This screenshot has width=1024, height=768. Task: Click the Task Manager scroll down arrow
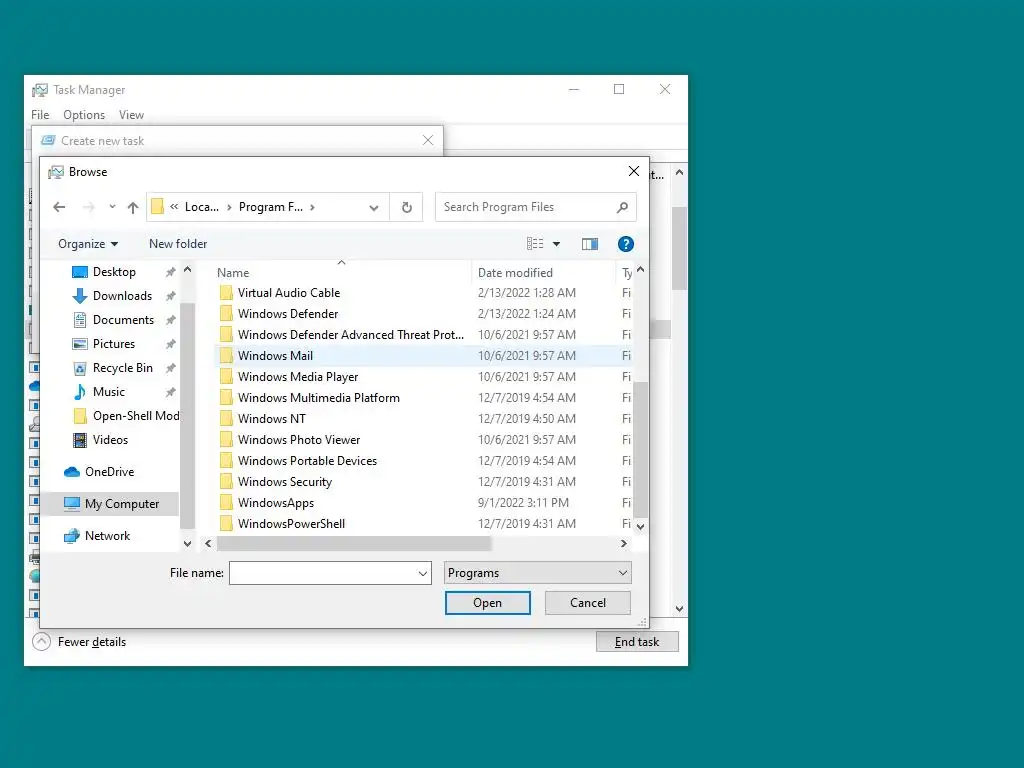(679, 609)
